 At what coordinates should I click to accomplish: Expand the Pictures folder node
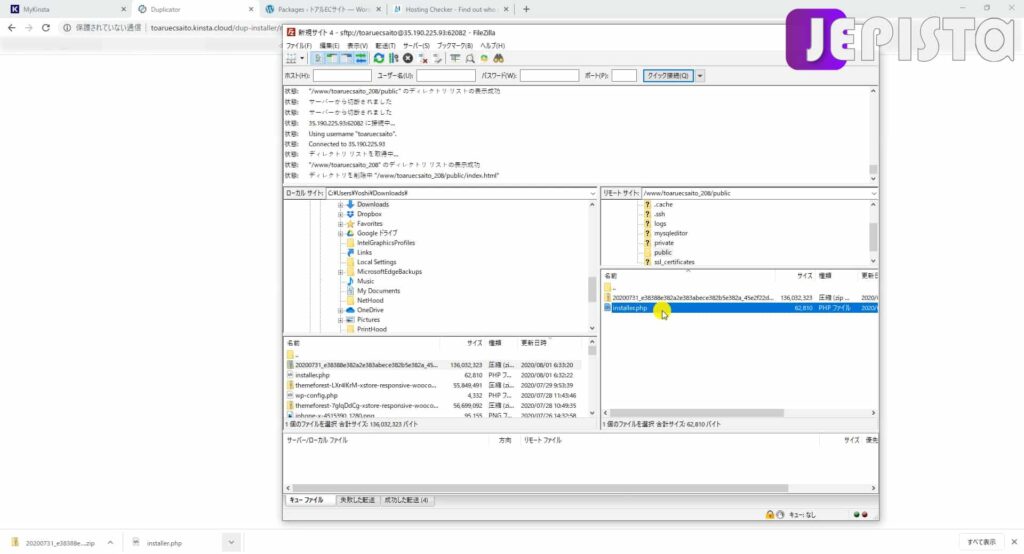point(340,320)
